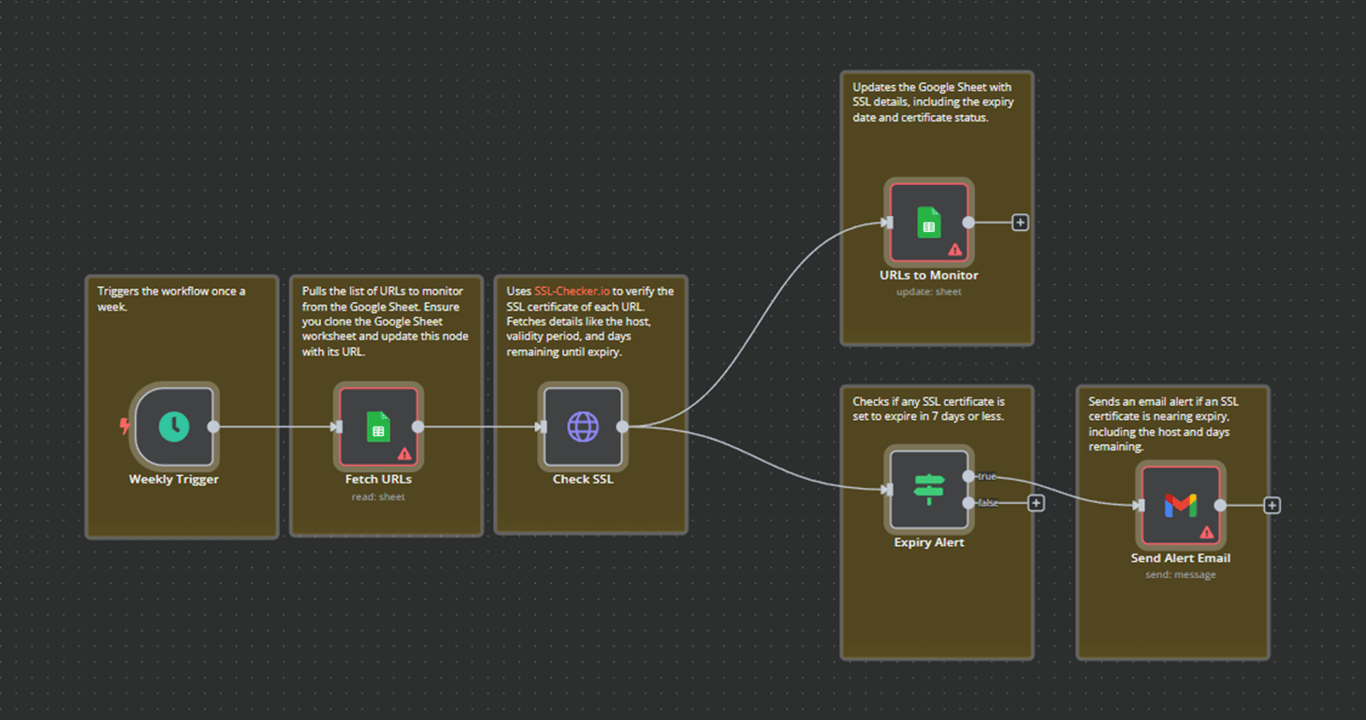Add a node on Expiry Alert false branch
The height and width of the screenshot is (720, 1366).
pos(1036,503)
